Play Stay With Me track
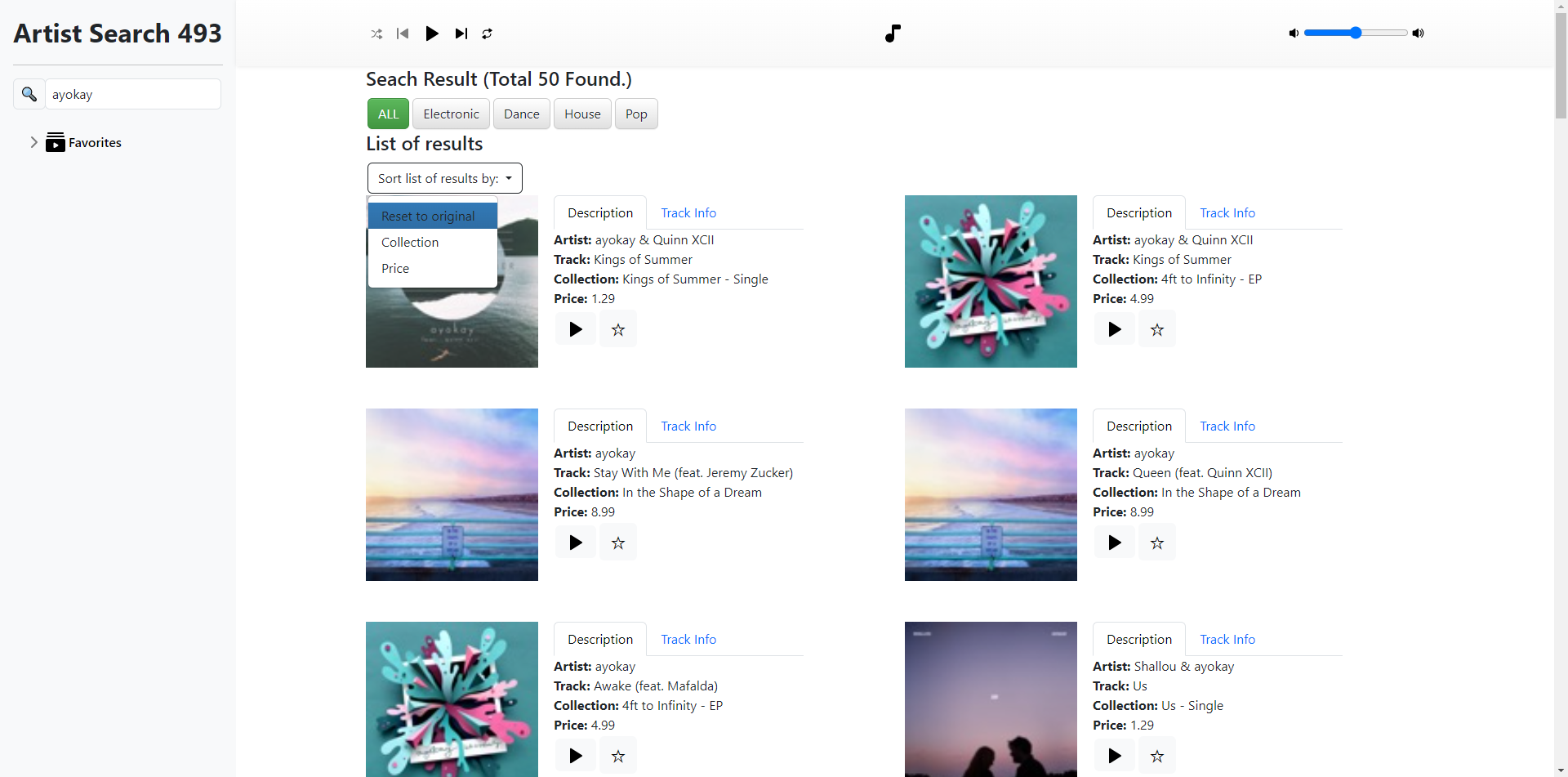Screen dimensions: 1568x777 tap(576, 543)
